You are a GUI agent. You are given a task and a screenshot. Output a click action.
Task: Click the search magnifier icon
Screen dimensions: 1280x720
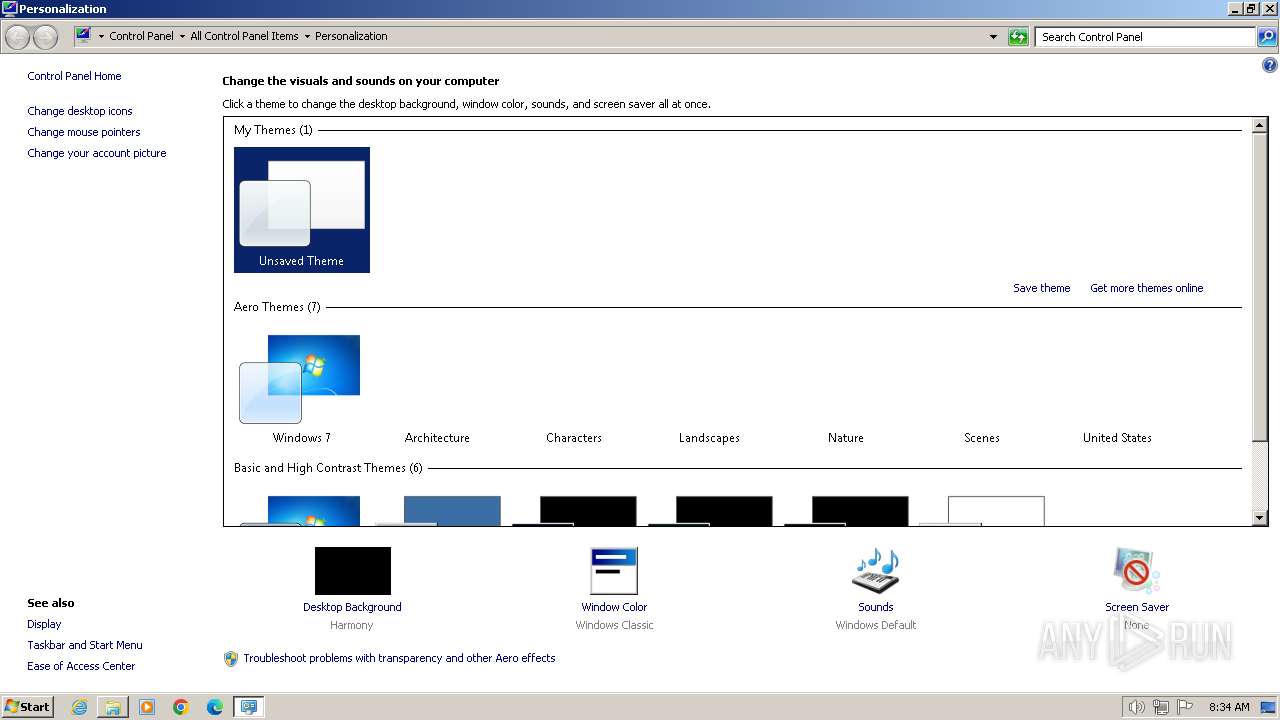(x=1267, y=37)
